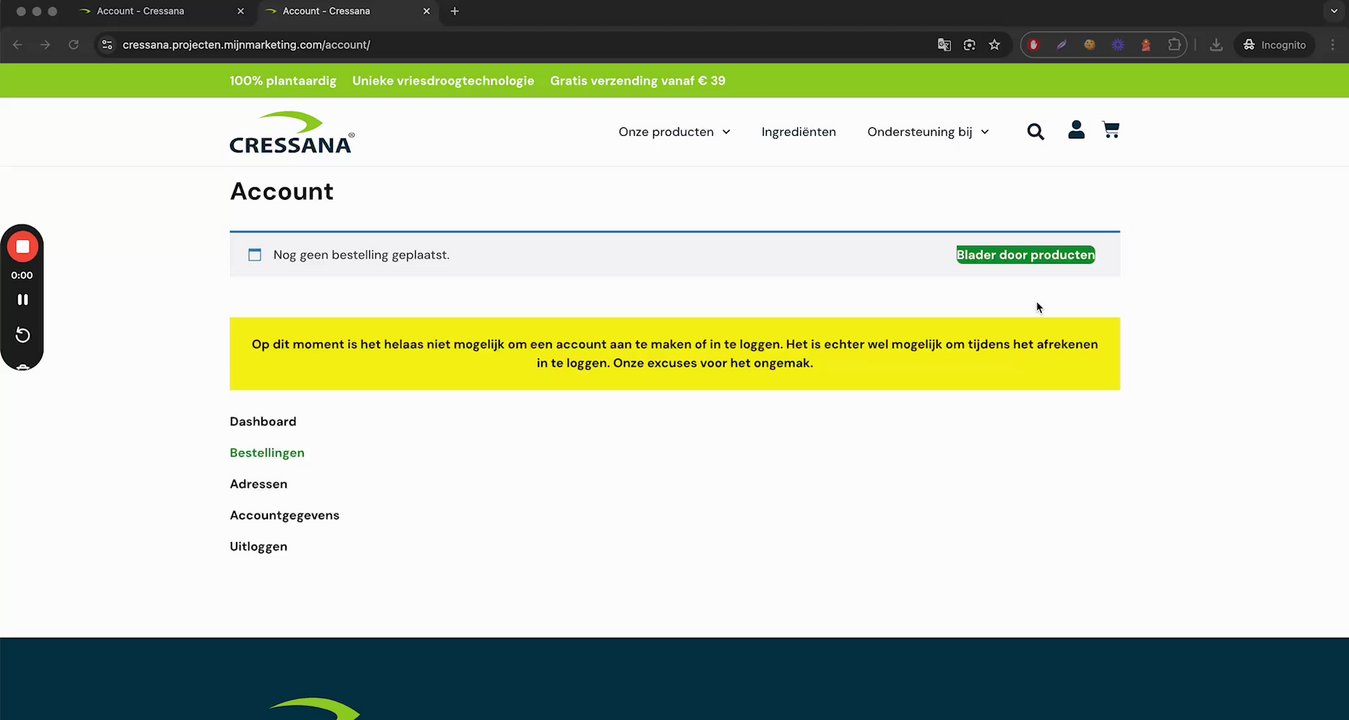Open the shopping cart icon
Screen dimensions: 1349x720
(x=1111, y=130)
